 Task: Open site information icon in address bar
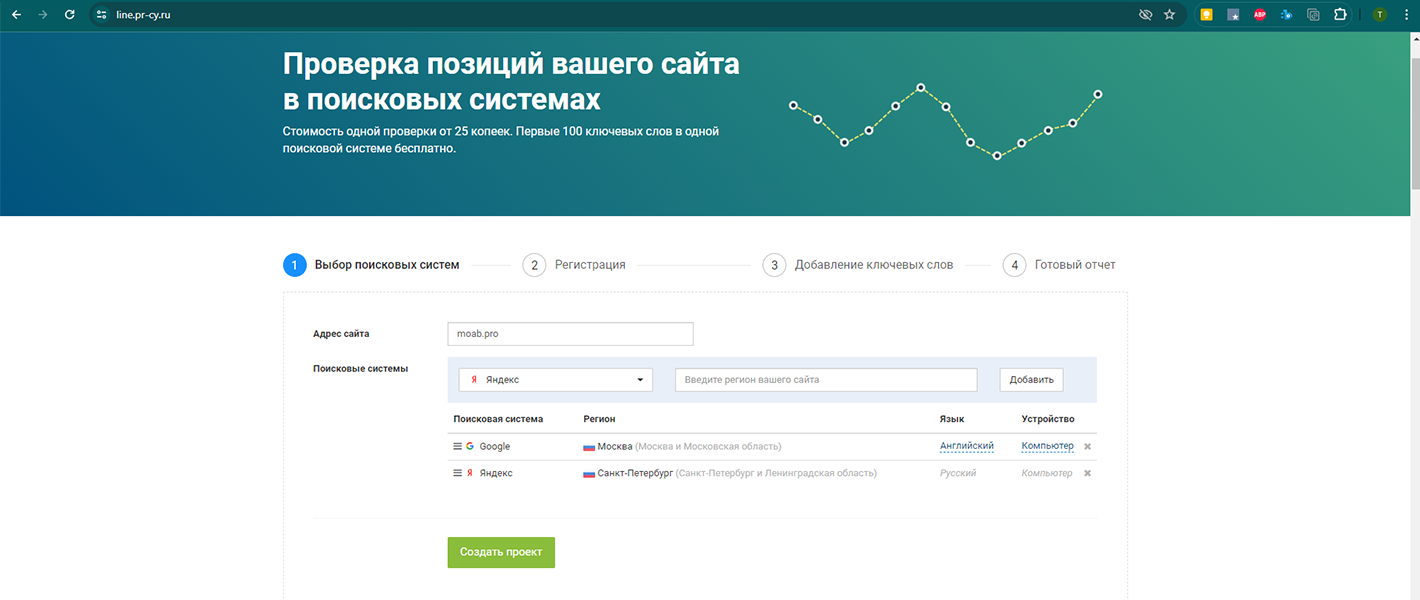(101, 15)
